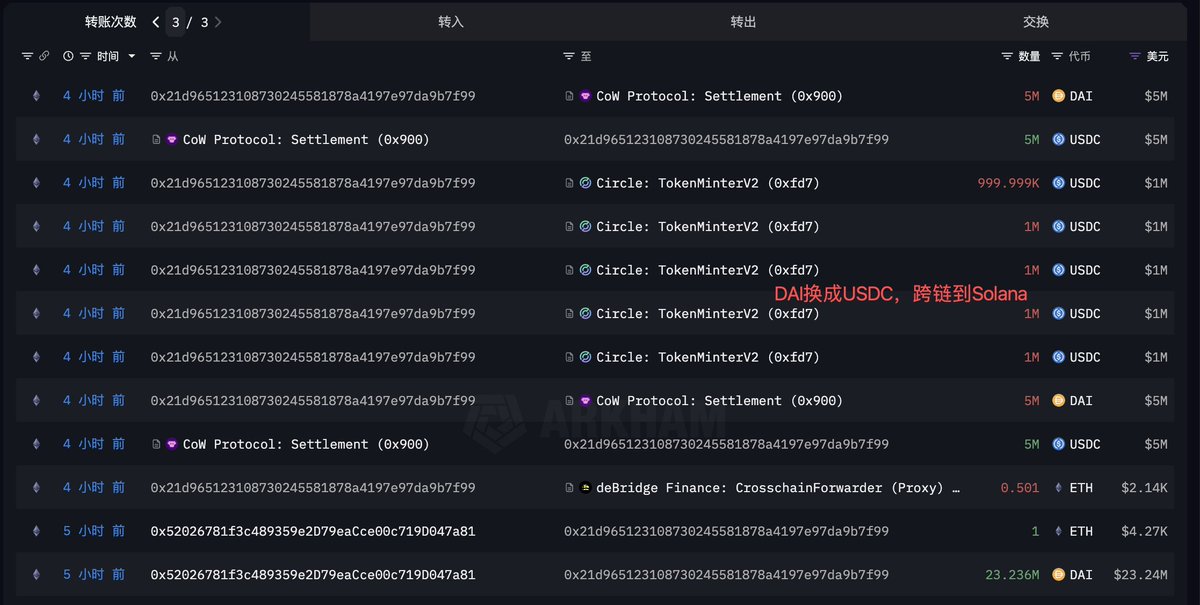
Task: Click the contract document icon in the deBridge row
Action: click(569, 488)
